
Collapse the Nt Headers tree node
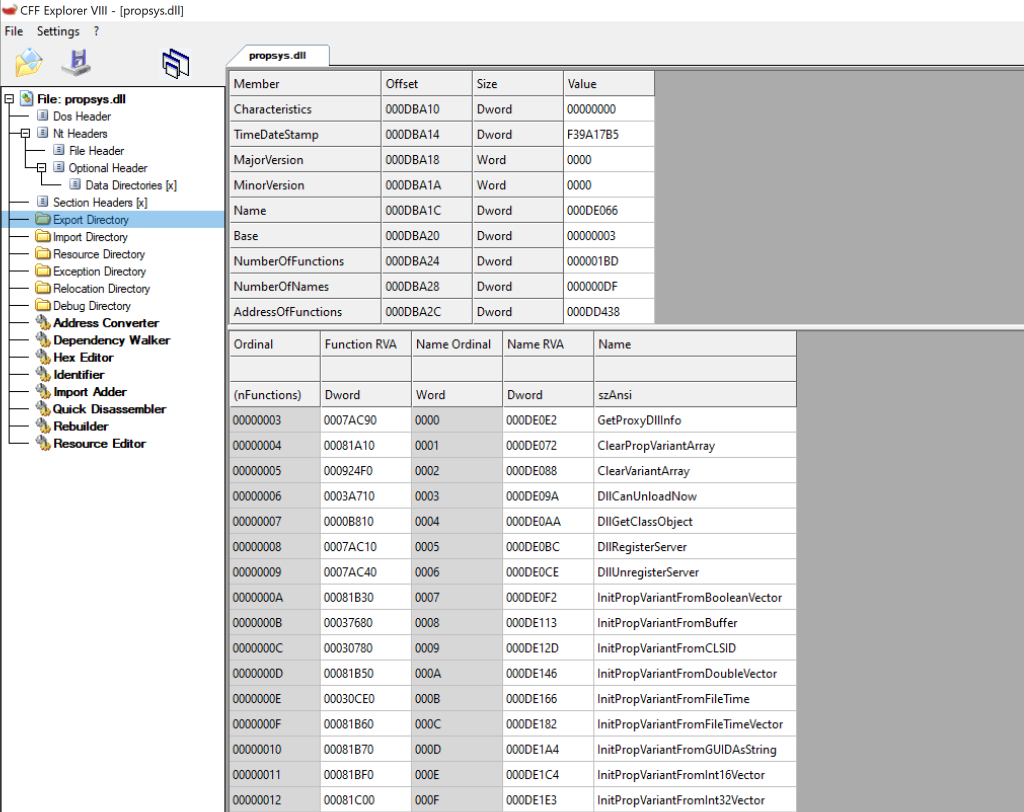coord(25,133)
